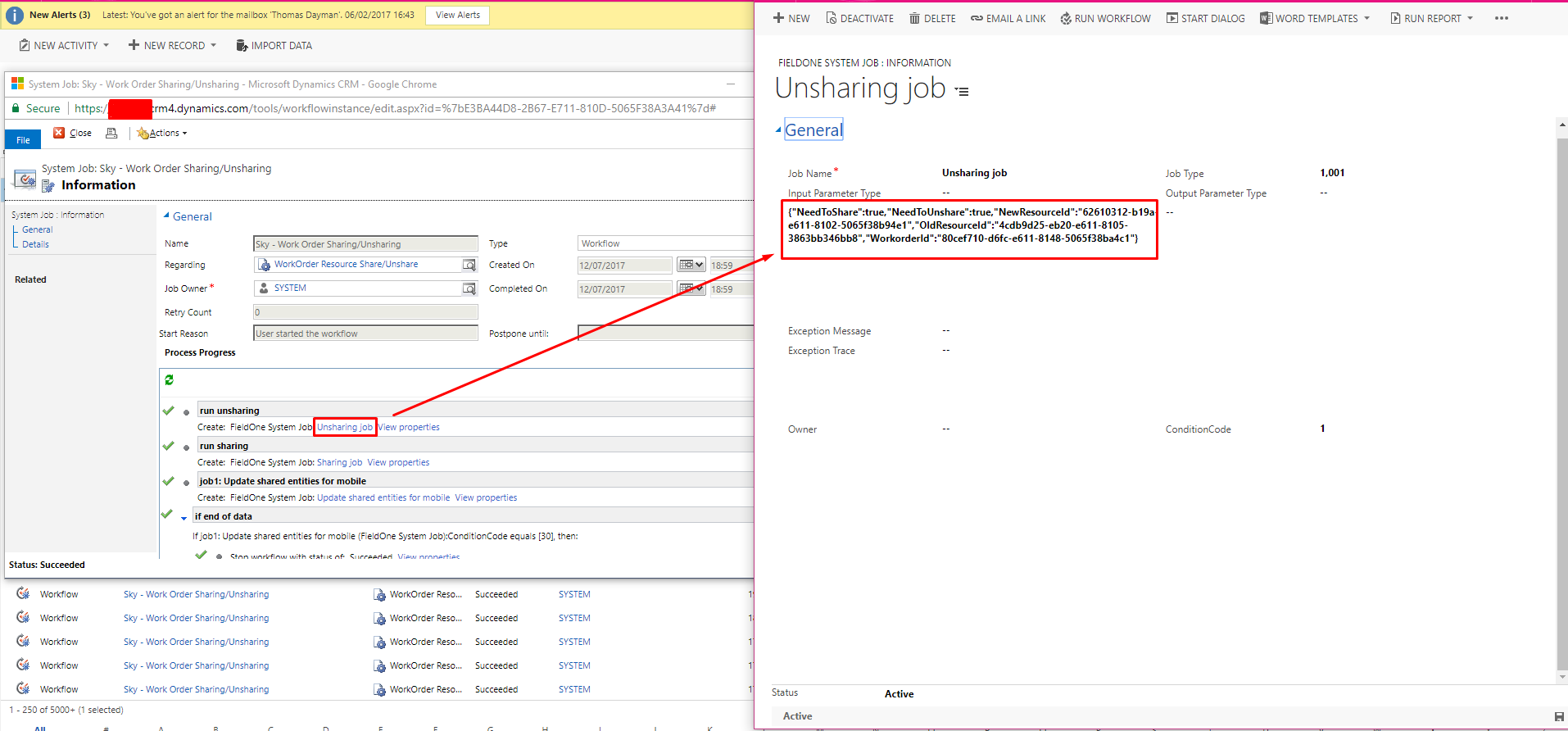Viewport: 1568px width, 731px height.
Task: Click the green padlock Secure icon
Action: 16,108
